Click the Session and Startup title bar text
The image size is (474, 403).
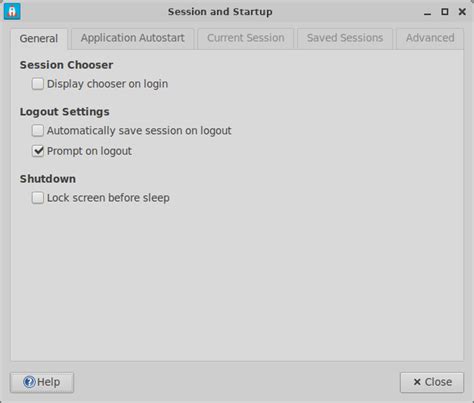point(220,12)
